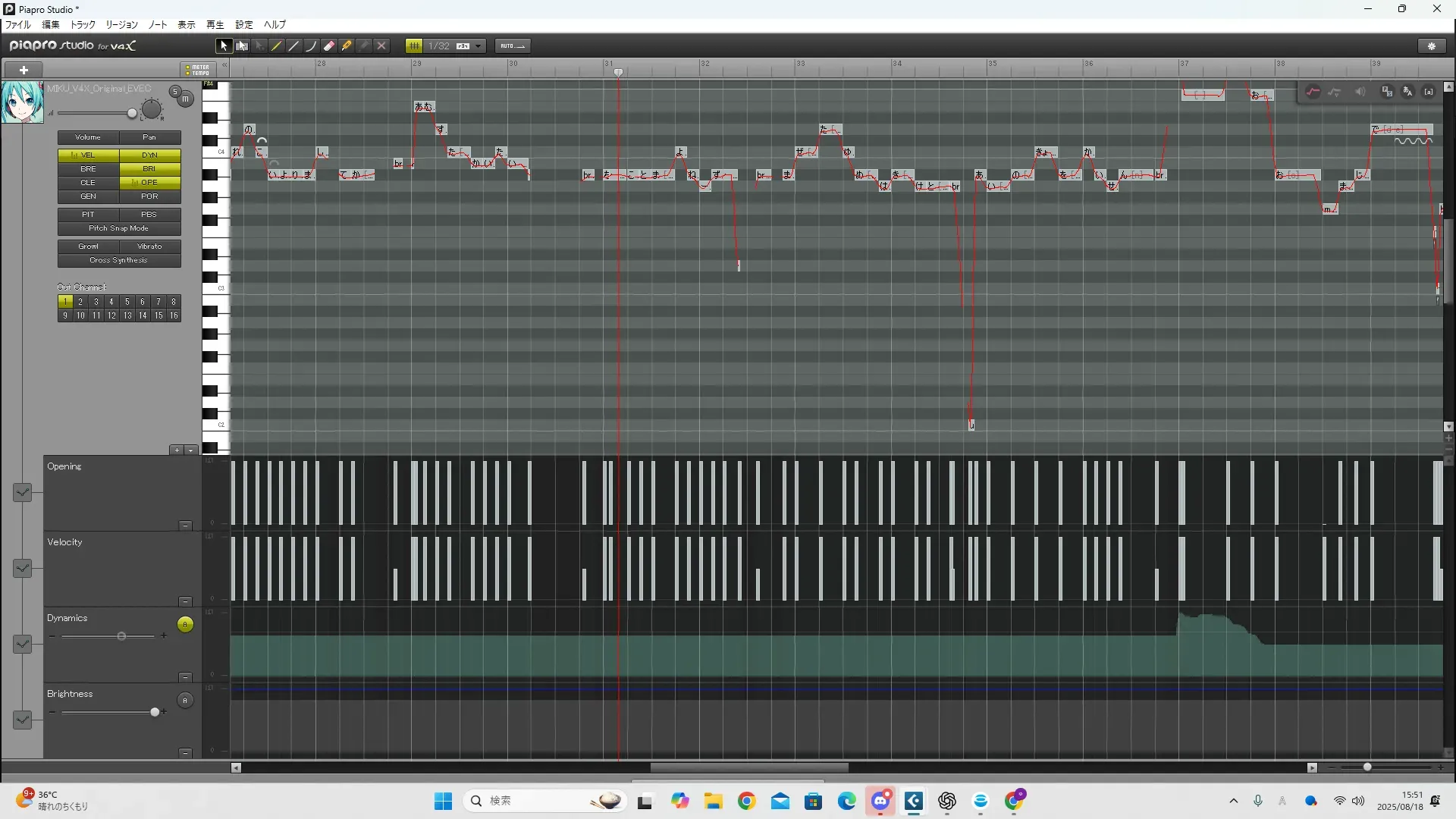Screen dimensions: 1456x819
Task: Select the eraser tool in toolbar
Action: [329, 46]
